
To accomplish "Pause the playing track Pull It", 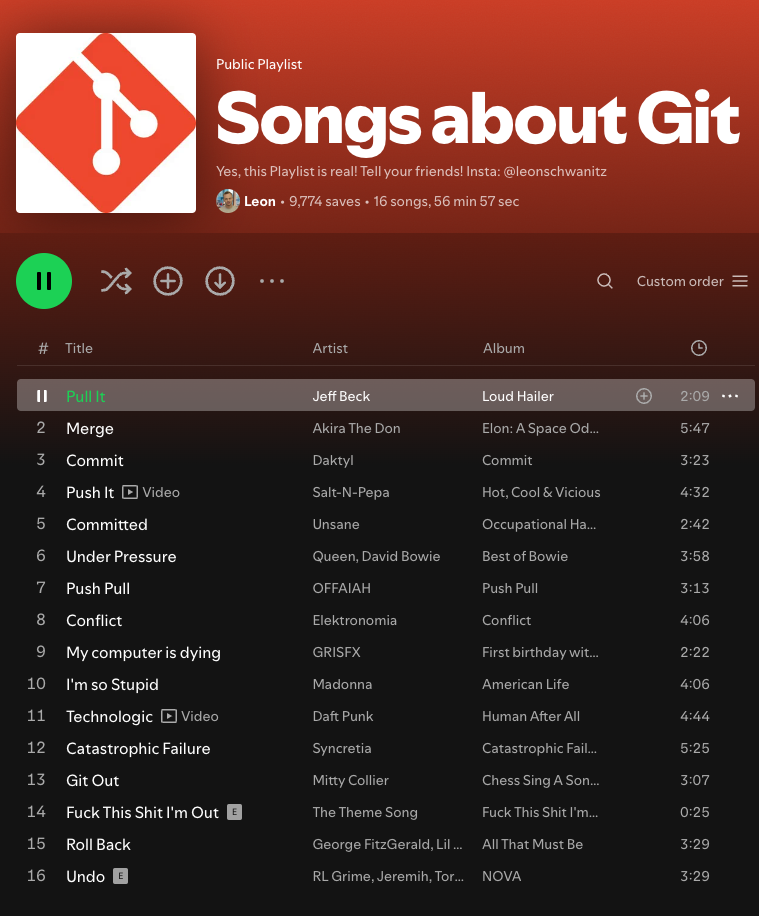I will (41, 396).
